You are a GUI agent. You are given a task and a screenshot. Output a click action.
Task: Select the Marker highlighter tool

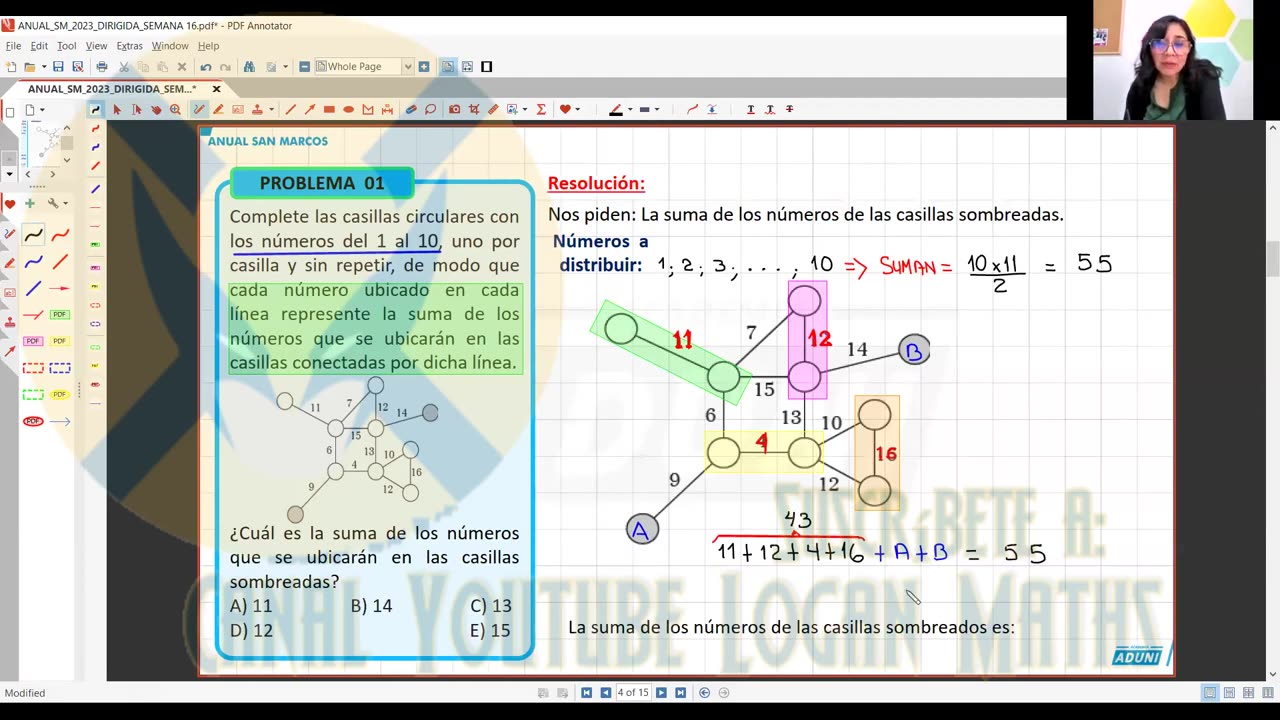tap(218, 109)
